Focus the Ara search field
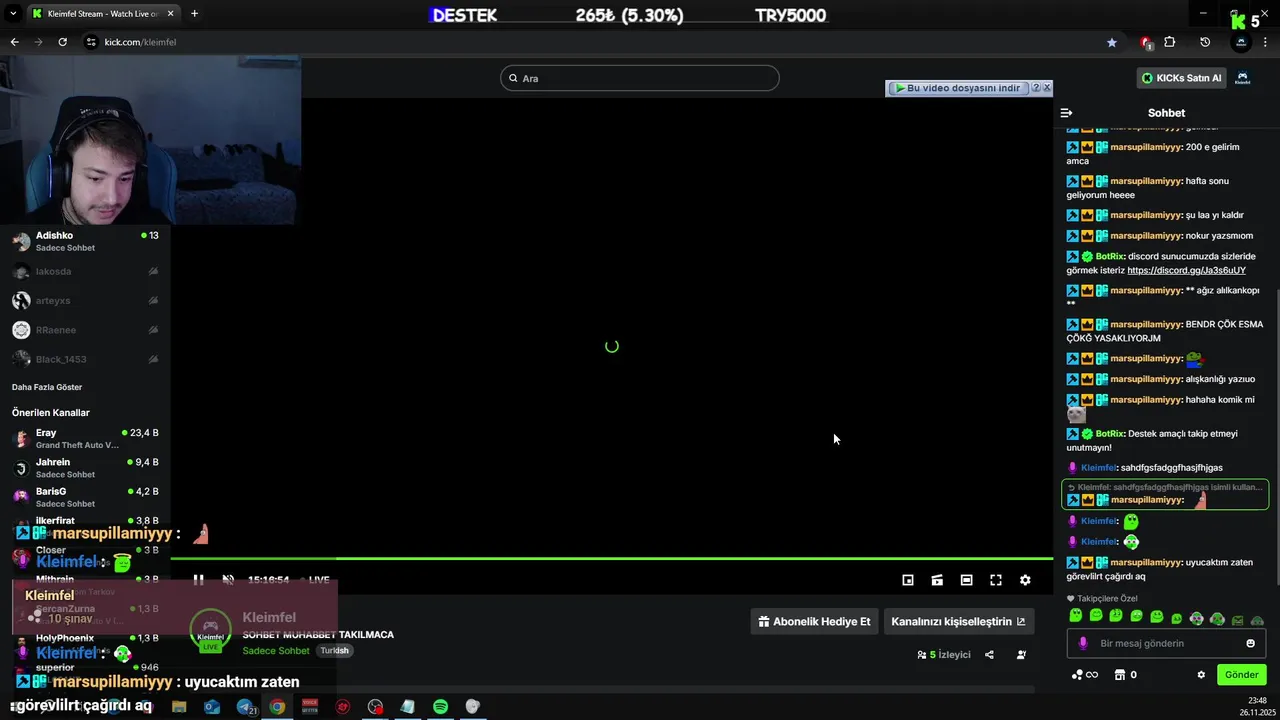The width and height of the screenshot is (1280, 720). pyautogui.click(x=640, y=78)
